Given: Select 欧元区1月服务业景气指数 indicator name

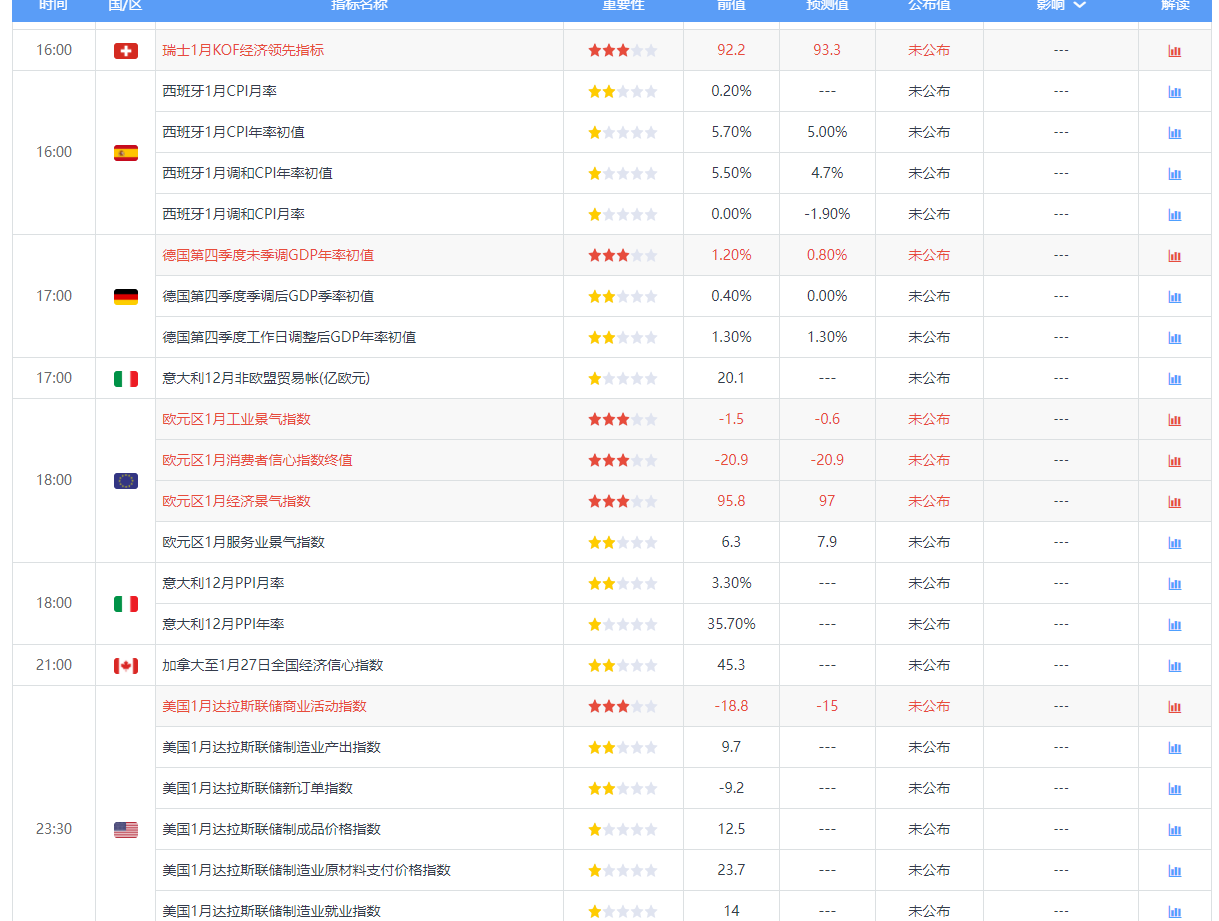Looking at the screenshot, I should coord(243,542).
